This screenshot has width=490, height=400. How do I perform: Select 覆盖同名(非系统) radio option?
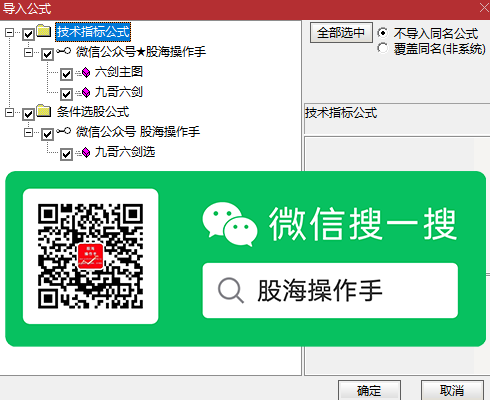(382, 48)
